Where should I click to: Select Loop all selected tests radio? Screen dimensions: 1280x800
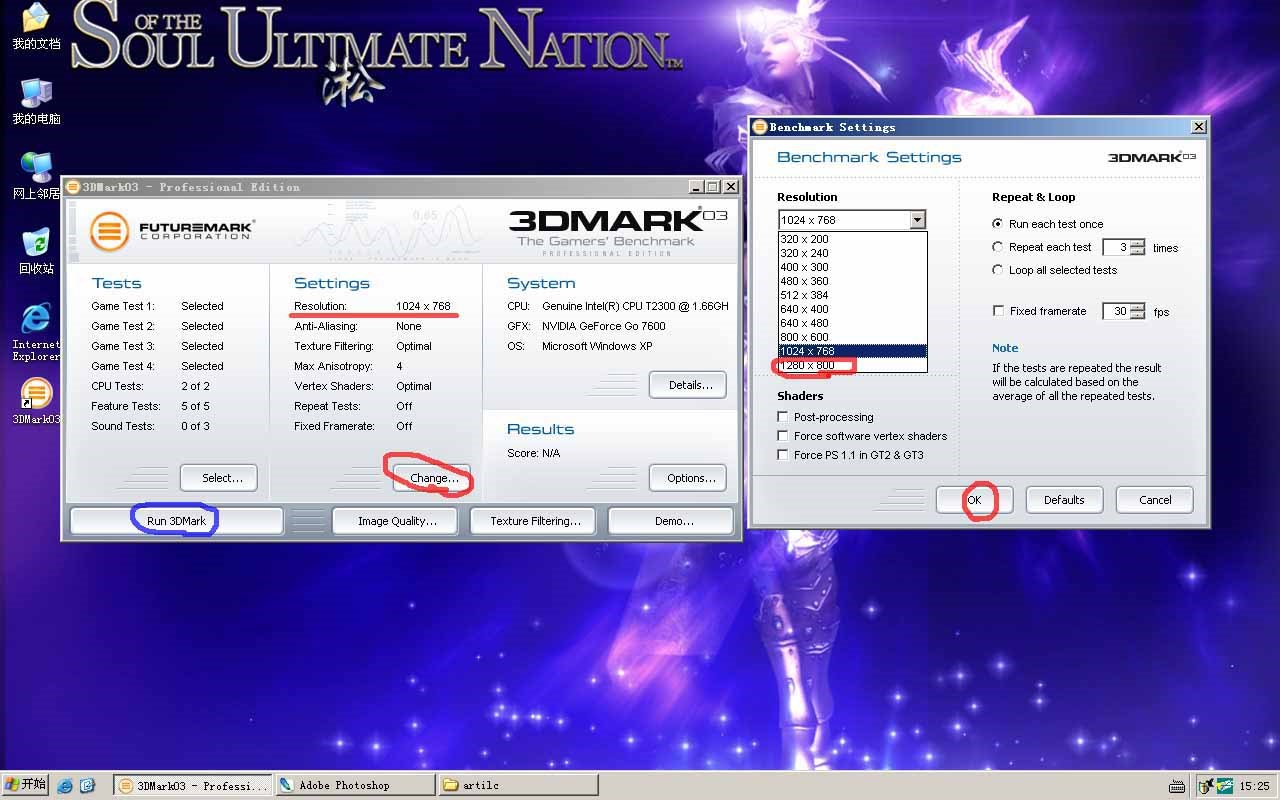(x=998, y=270)
